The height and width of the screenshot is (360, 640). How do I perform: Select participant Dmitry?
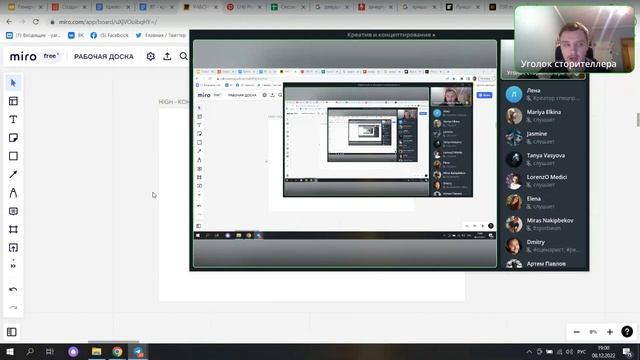pyautogui.click(x=543, y=246)
